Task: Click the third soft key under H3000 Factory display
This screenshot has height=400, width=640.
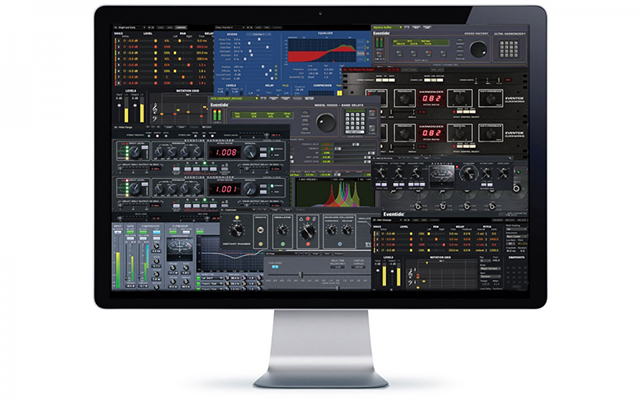Action: coord(428,54)
